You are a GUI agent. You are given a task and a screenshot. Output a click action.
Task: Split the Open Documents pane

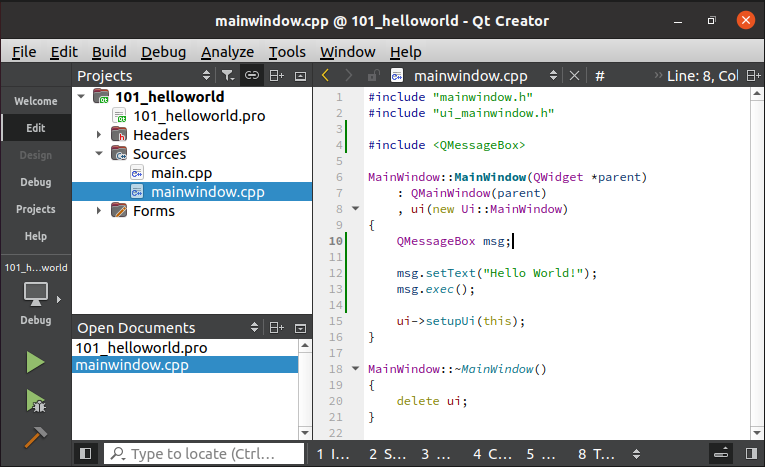277,328
